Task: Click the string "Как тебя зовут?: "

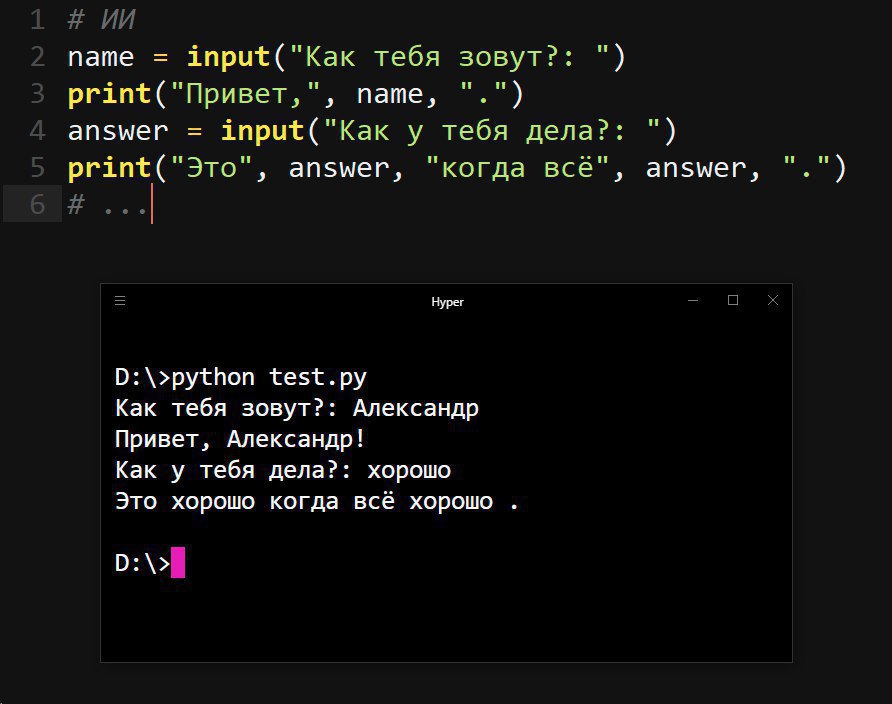Action: coord(449,57)
